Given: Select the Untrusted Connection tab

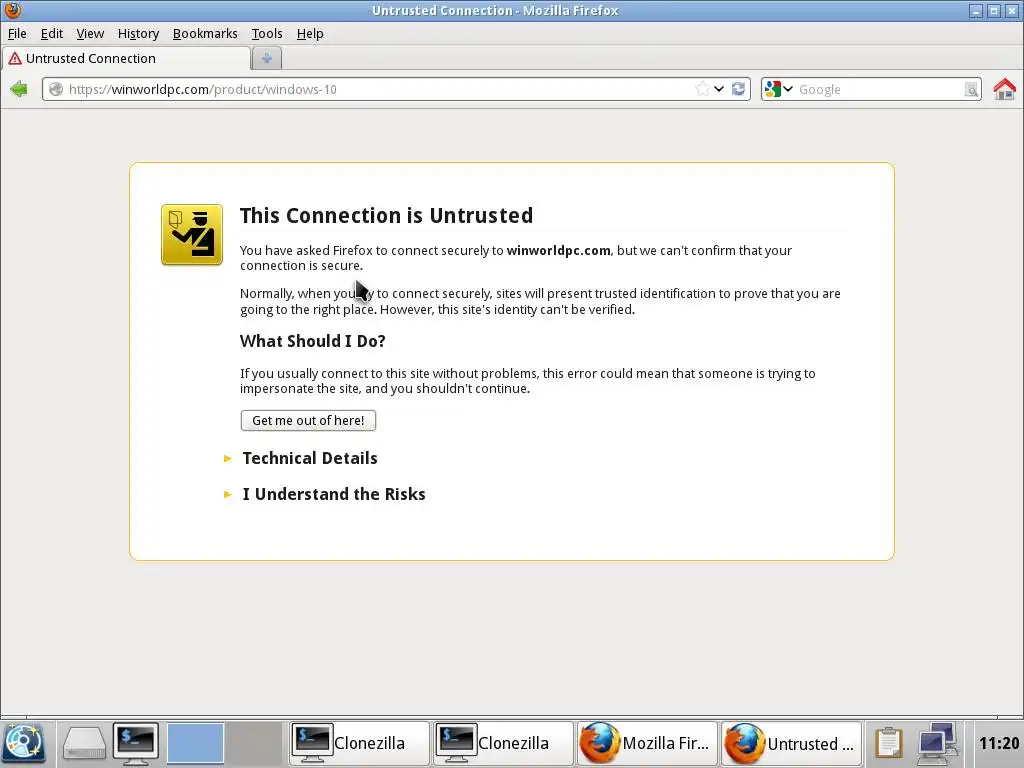Looking at the screenshot, I should click(126, 58).
